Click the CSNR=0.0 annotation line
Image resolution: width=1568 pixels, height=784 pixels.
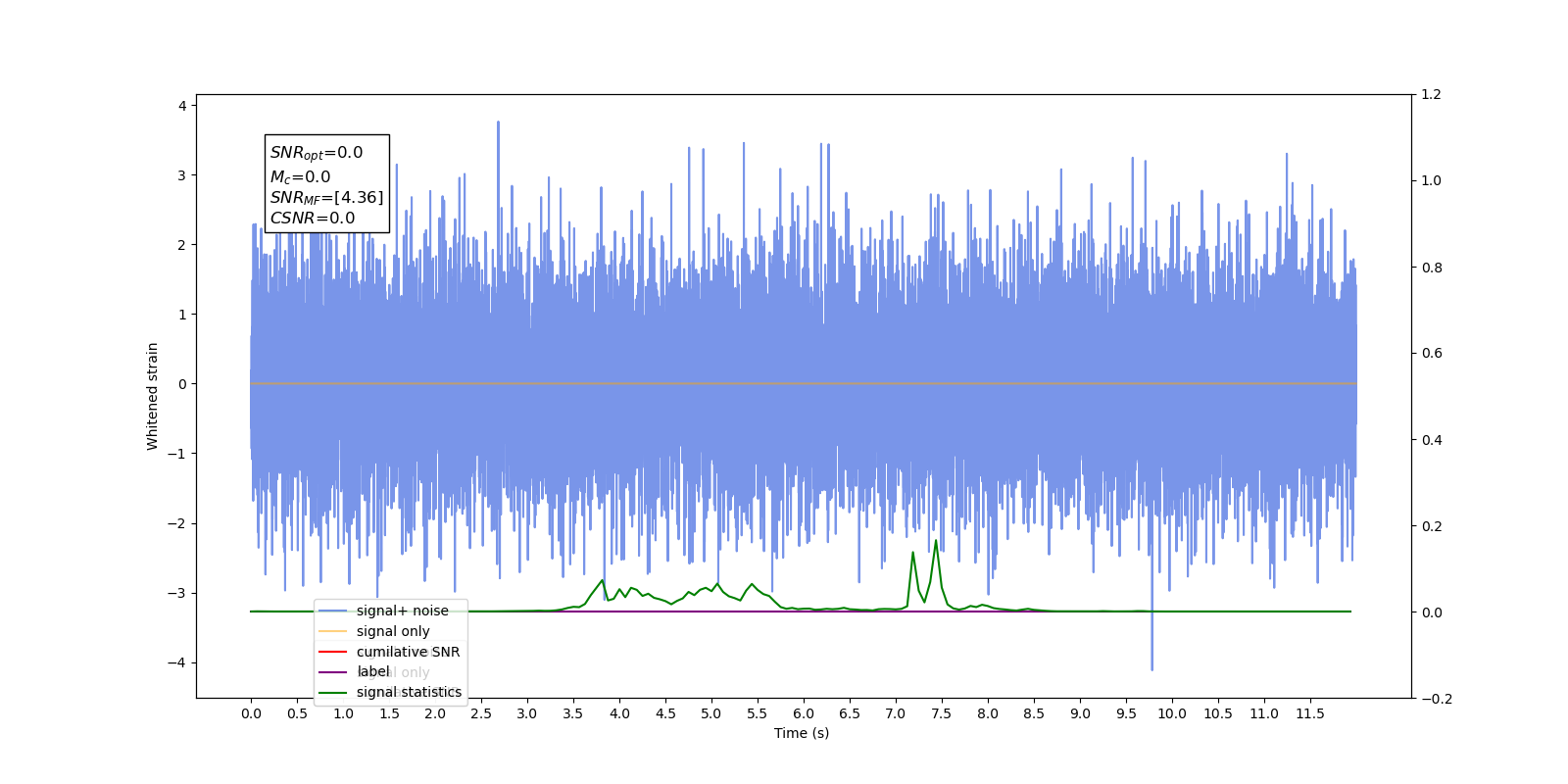coord(313,219)
